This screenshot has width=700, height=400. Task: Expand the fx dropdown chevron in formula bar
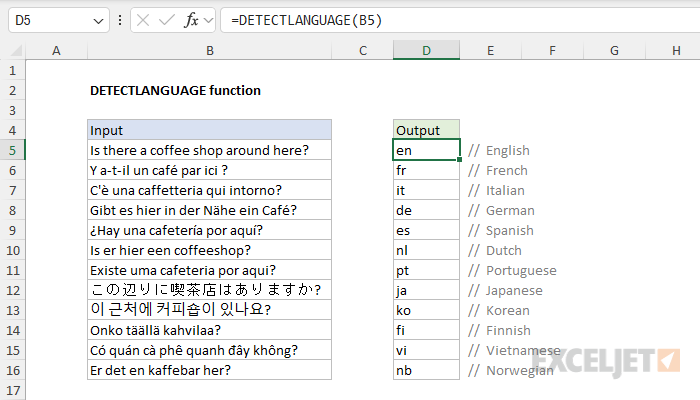point(208,20)
